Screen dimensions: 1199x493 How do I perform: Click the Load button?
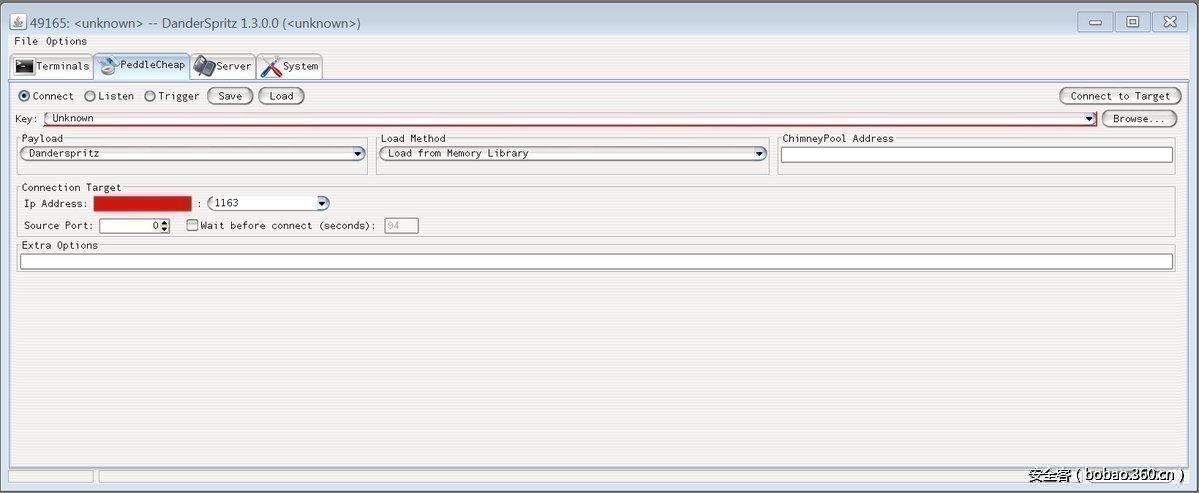pos(281,96)
